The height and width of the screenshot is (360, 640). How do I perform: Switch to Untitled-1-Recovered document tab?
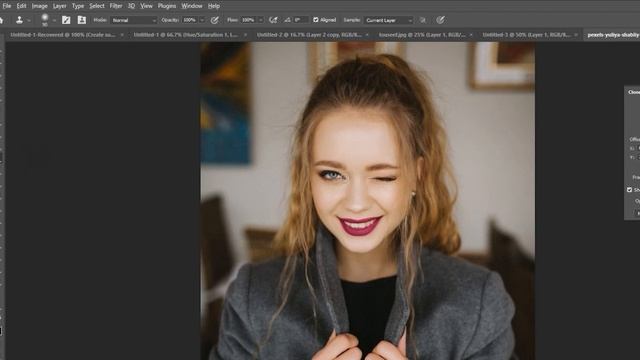(62, 35)
